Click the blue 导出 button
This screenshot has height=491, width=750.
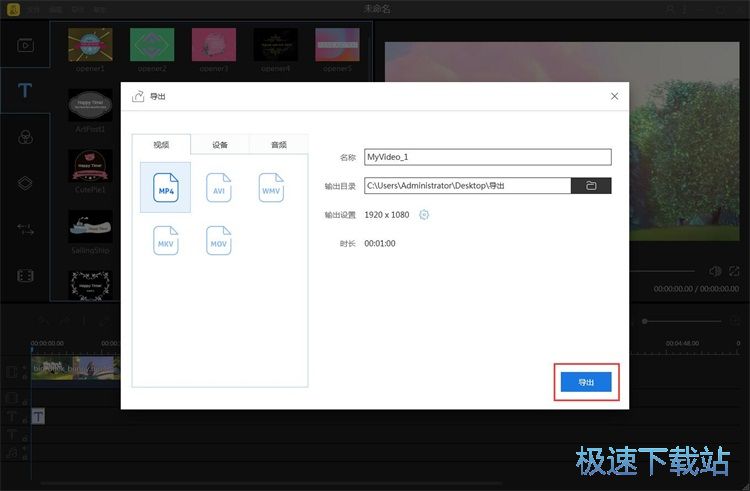point(586,382)
